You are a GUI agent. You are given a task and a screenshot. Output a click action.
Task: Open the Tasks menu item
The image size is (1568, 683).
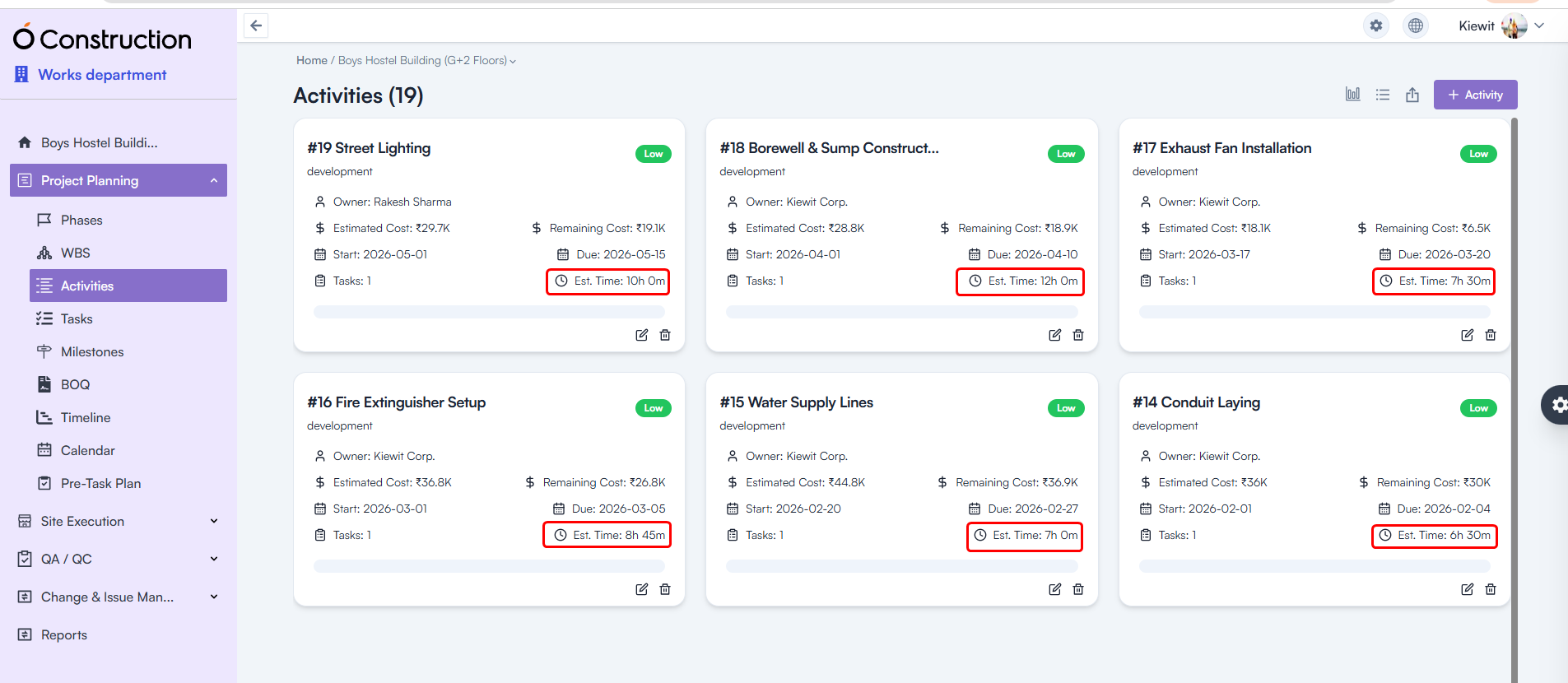point(77,318)
